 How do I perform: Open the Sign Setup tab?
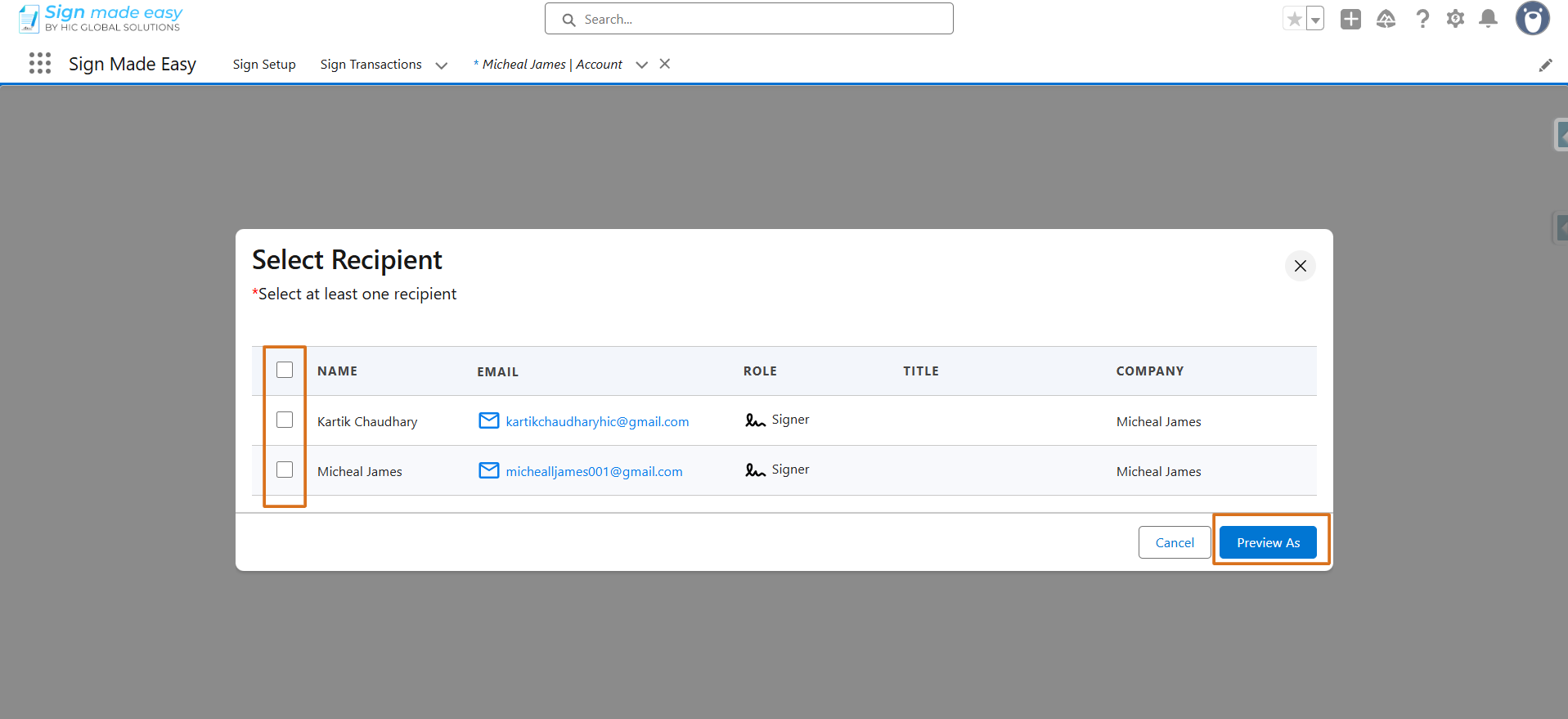pos(264,65)
